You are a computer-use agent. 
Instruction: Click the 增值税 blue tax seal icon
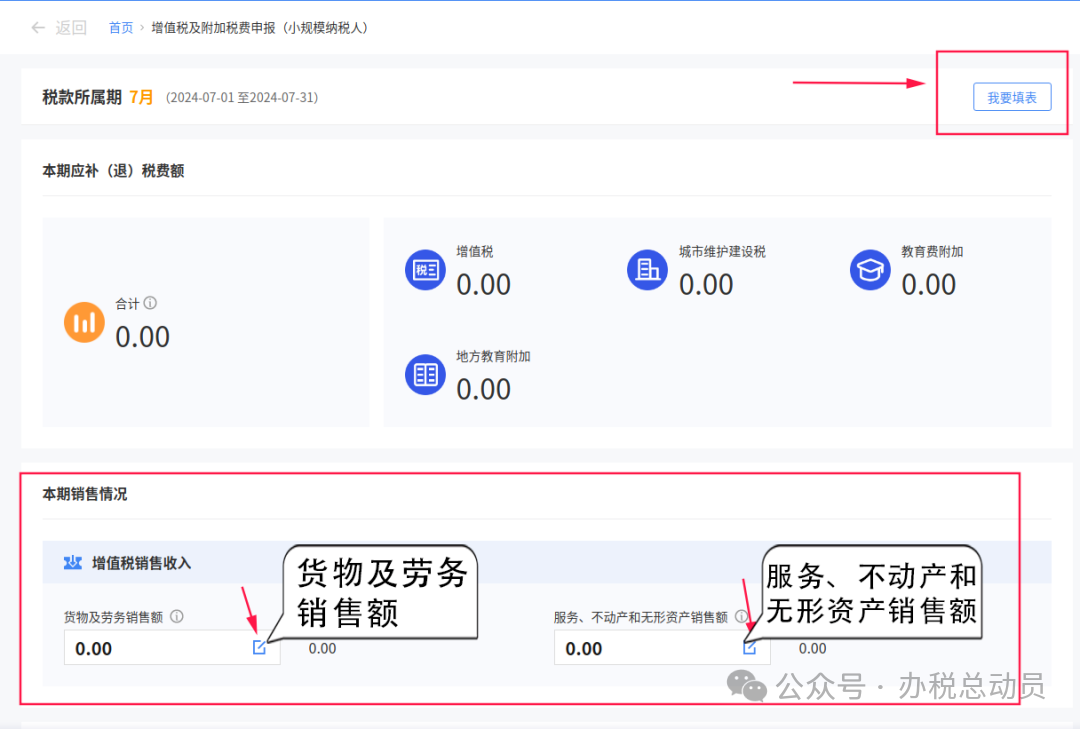tap(425, 268)
